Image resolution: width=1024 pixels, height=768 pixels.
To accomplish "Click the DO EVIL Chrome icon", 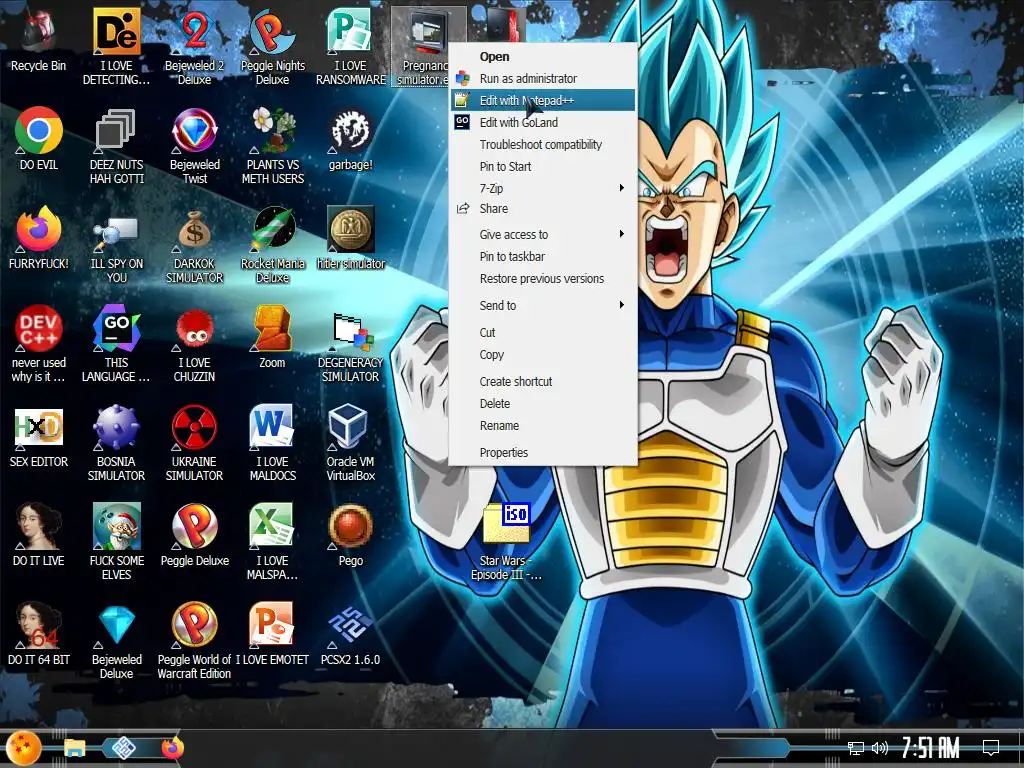I will [39, 138].
